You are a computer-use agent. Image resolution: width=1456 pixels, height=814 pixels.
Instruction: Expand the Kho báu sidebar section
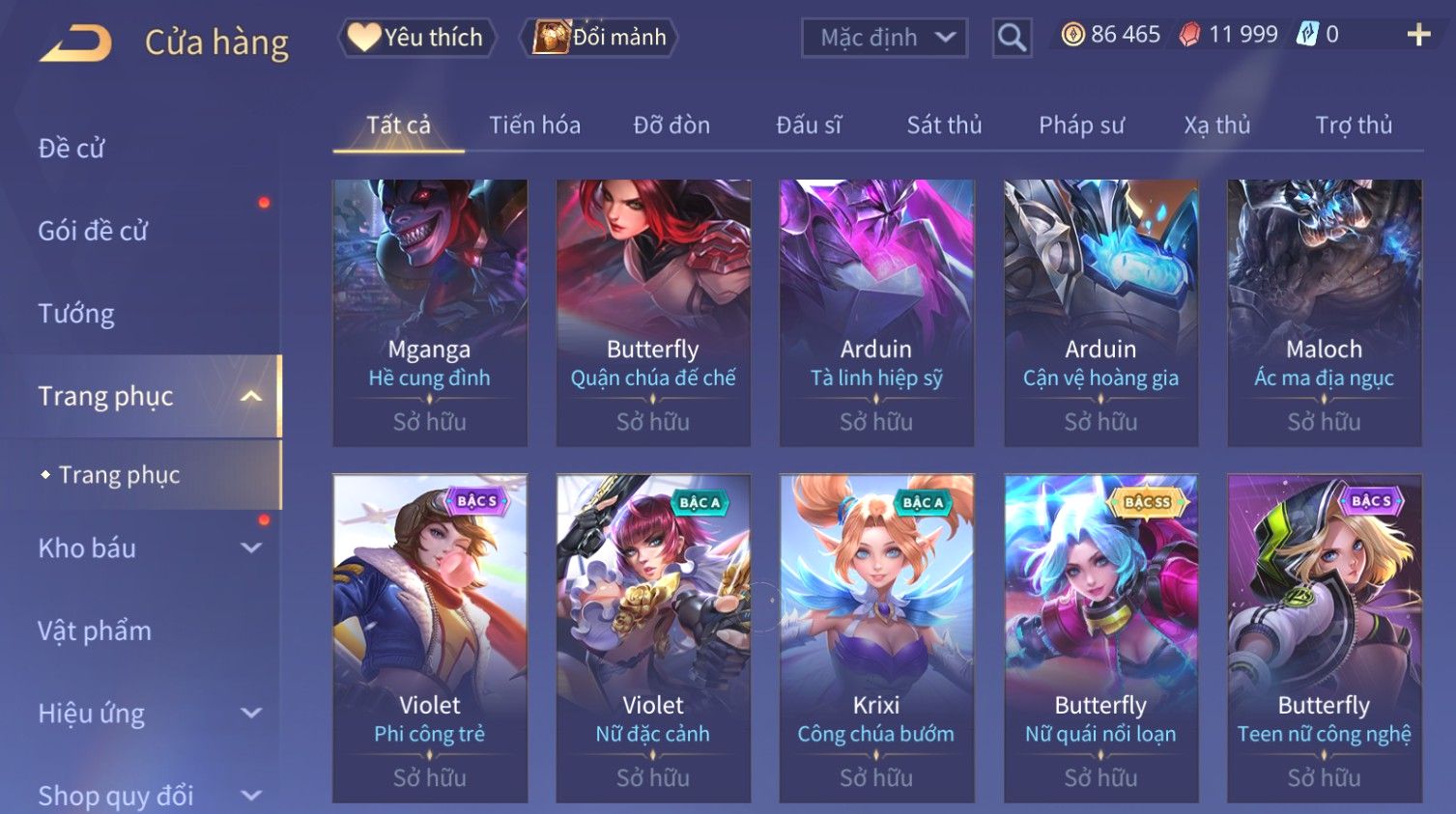pyautogui.click(x=251, y=548)
